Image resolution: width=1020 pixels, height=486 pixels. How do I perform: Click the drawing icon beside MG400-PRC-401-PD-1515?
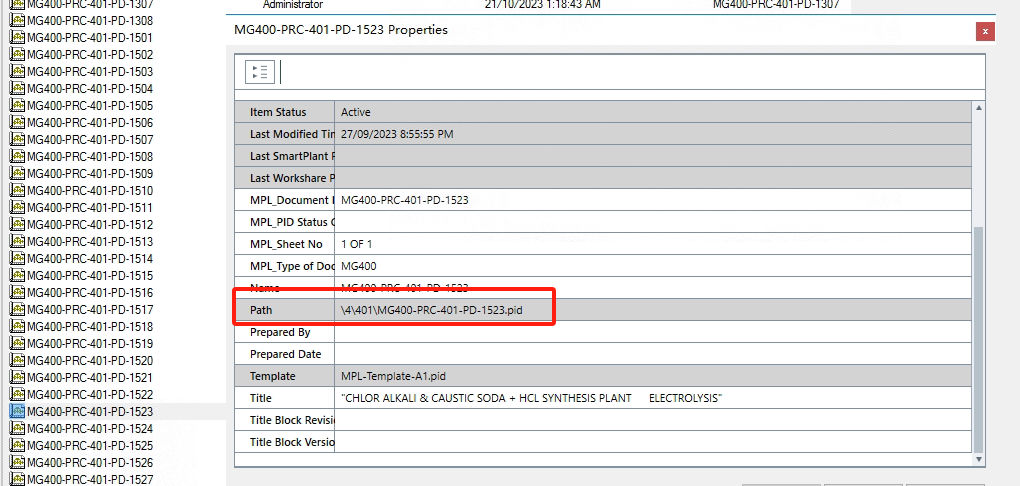[x=17, y=275]
